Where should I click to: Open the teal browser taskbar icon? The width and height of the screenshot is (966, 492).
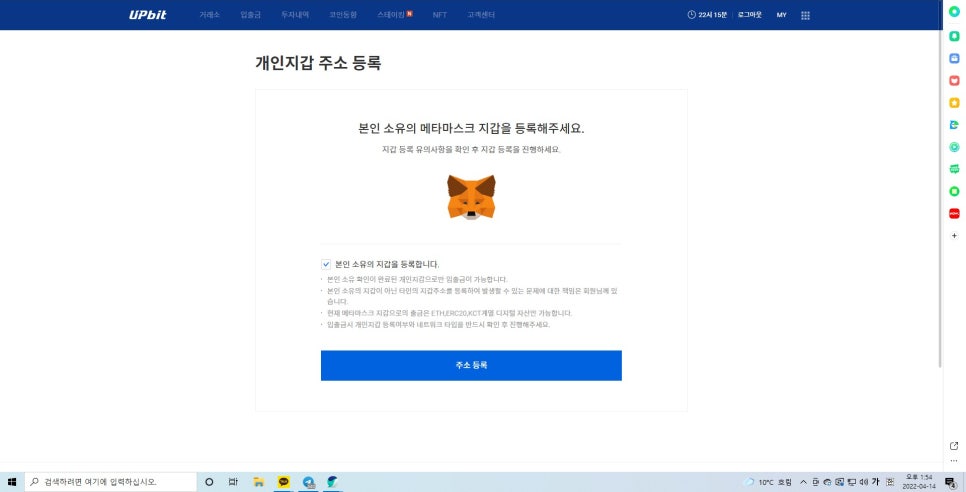point(333,482)
